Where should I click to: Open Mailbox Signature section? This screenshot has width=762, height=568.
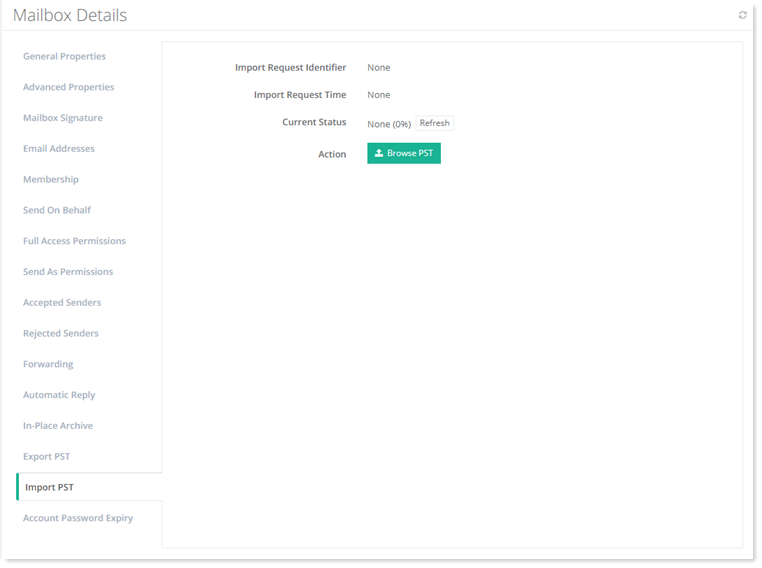[x=62, y=118]
